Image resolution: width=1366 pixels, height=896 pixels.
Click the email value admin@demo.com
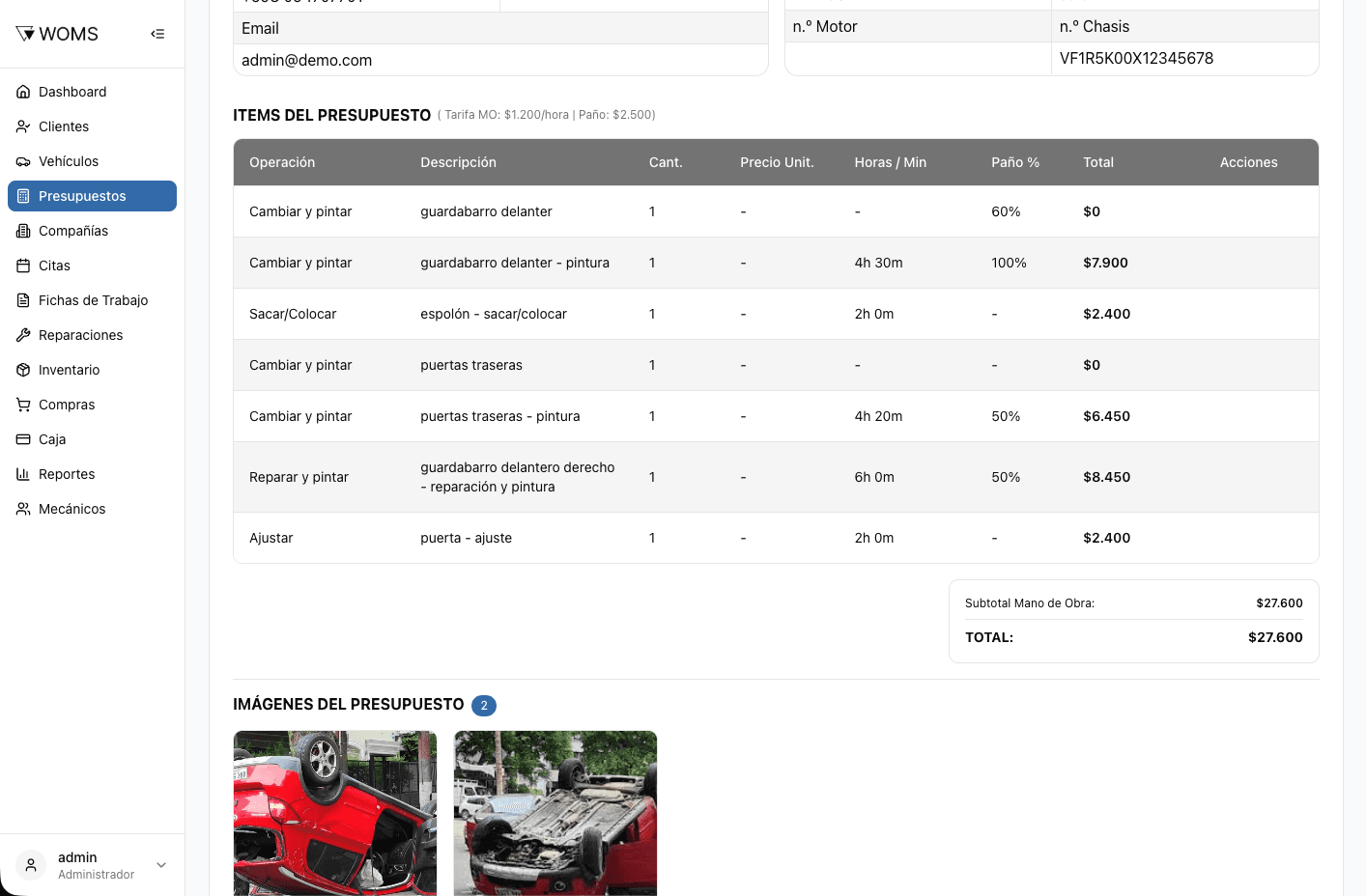(x=306, y=60)
